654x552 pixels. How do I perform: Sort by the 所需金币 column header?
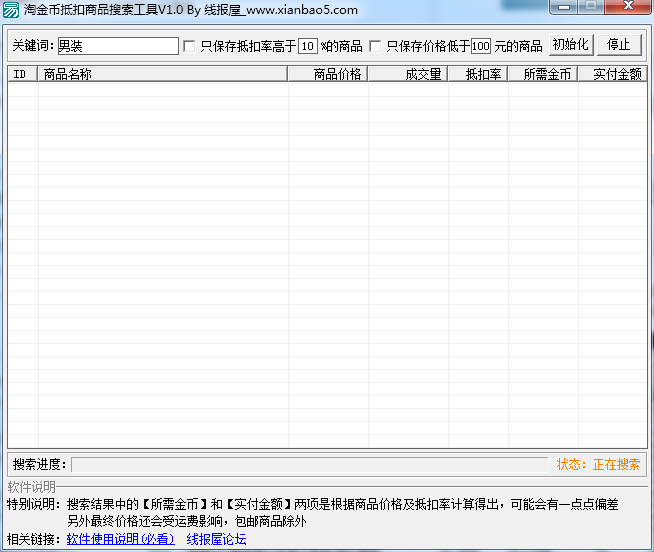[543, 74]
